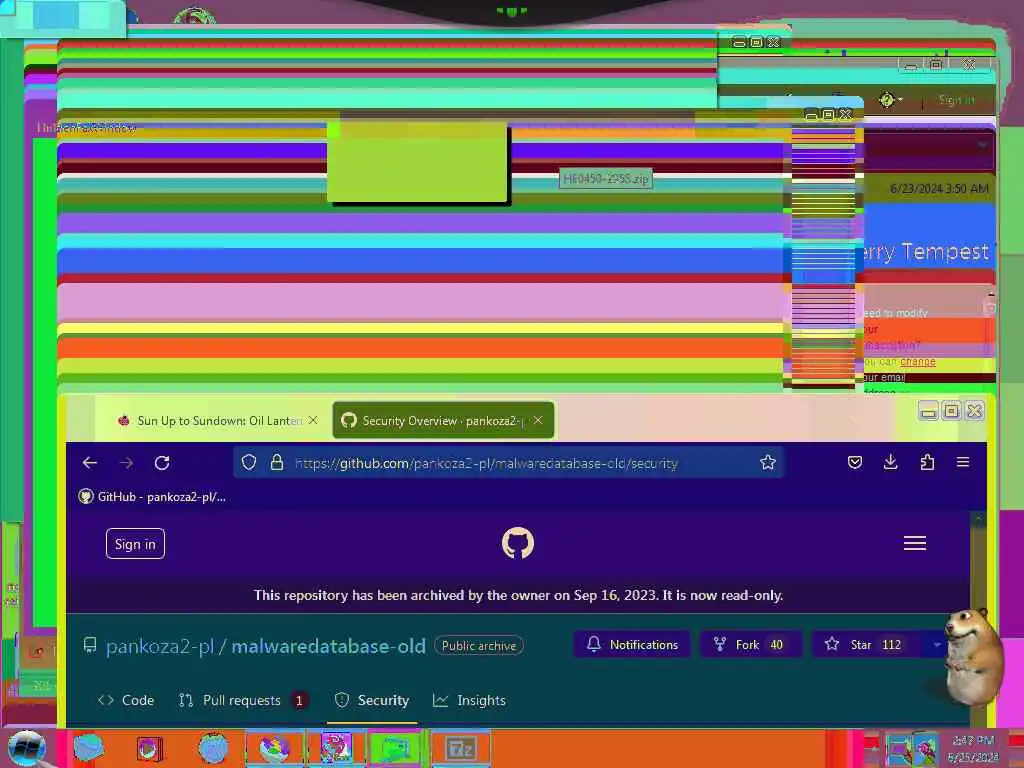
Task: Click the repository archived notice text
Action: tap(518, 595)
